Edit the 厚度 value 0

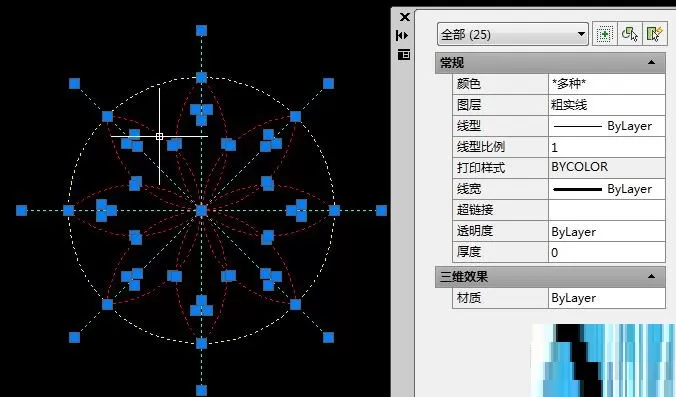pos(607,252)
